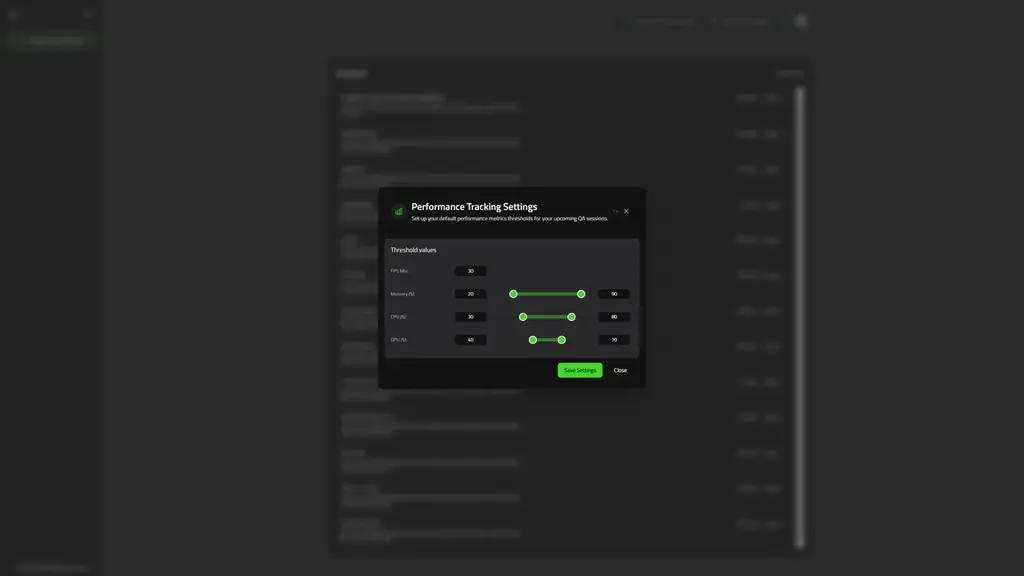Dismiss the Performance Tracking Settings dialog with the X

click(626, 210)
